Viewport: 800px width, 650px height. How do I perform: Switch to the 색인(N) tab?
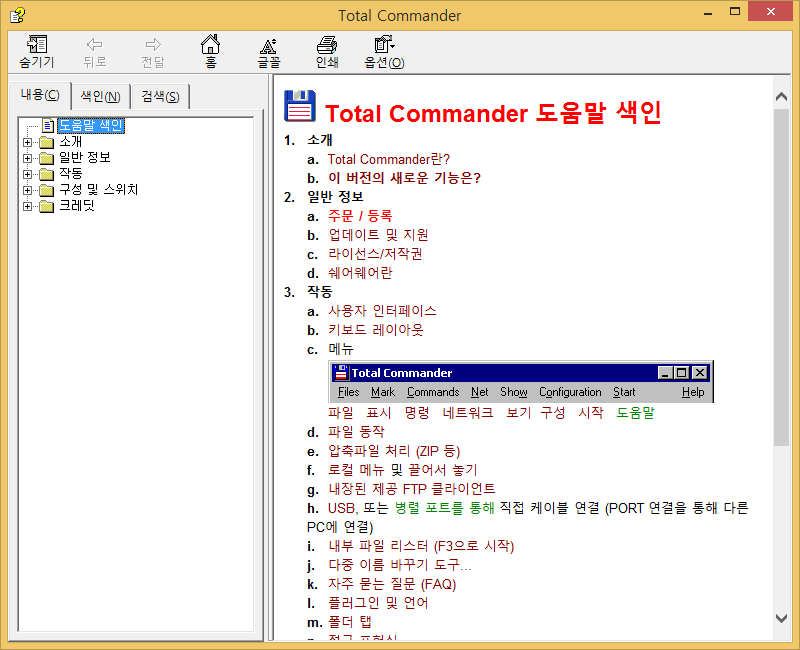coord(101,96)
